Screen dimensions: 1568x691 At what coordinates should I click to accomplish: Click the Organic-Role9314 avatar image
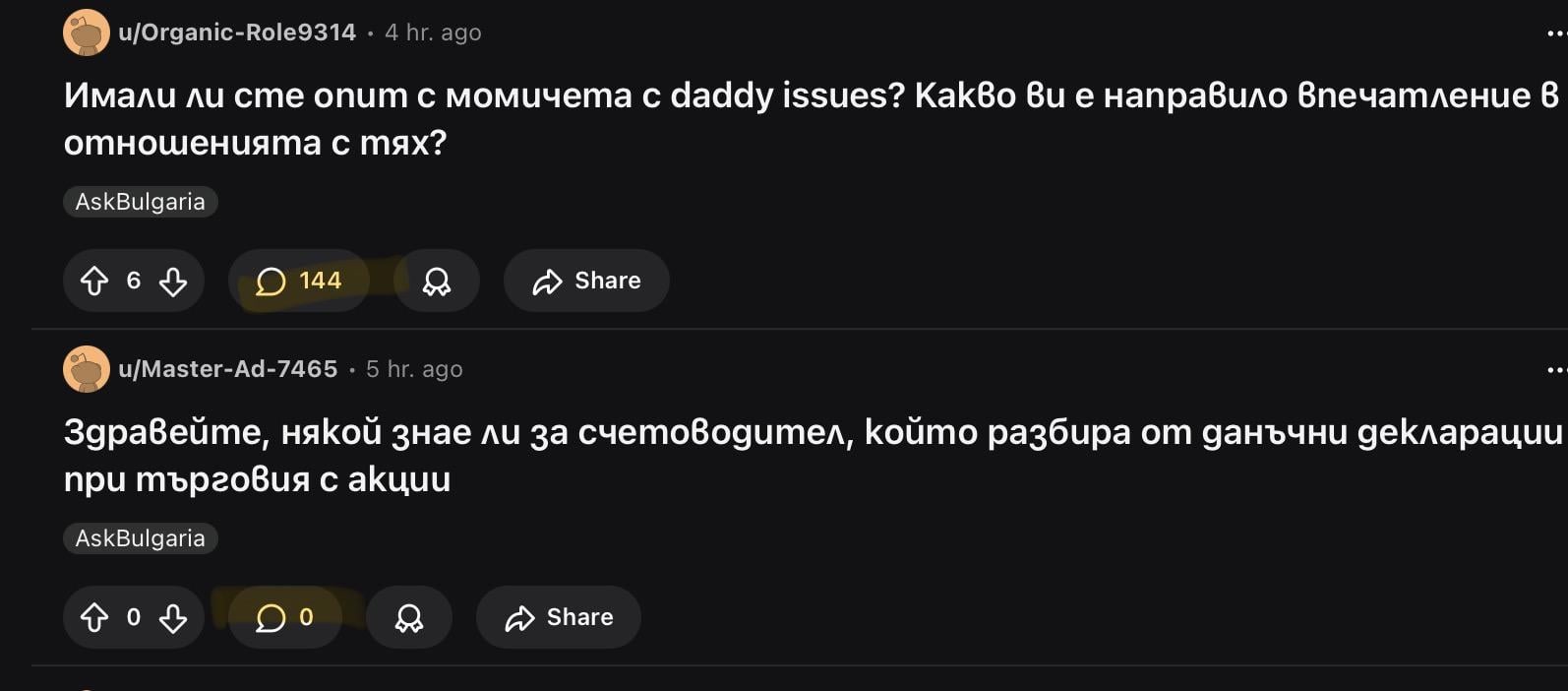click(87, 32)
